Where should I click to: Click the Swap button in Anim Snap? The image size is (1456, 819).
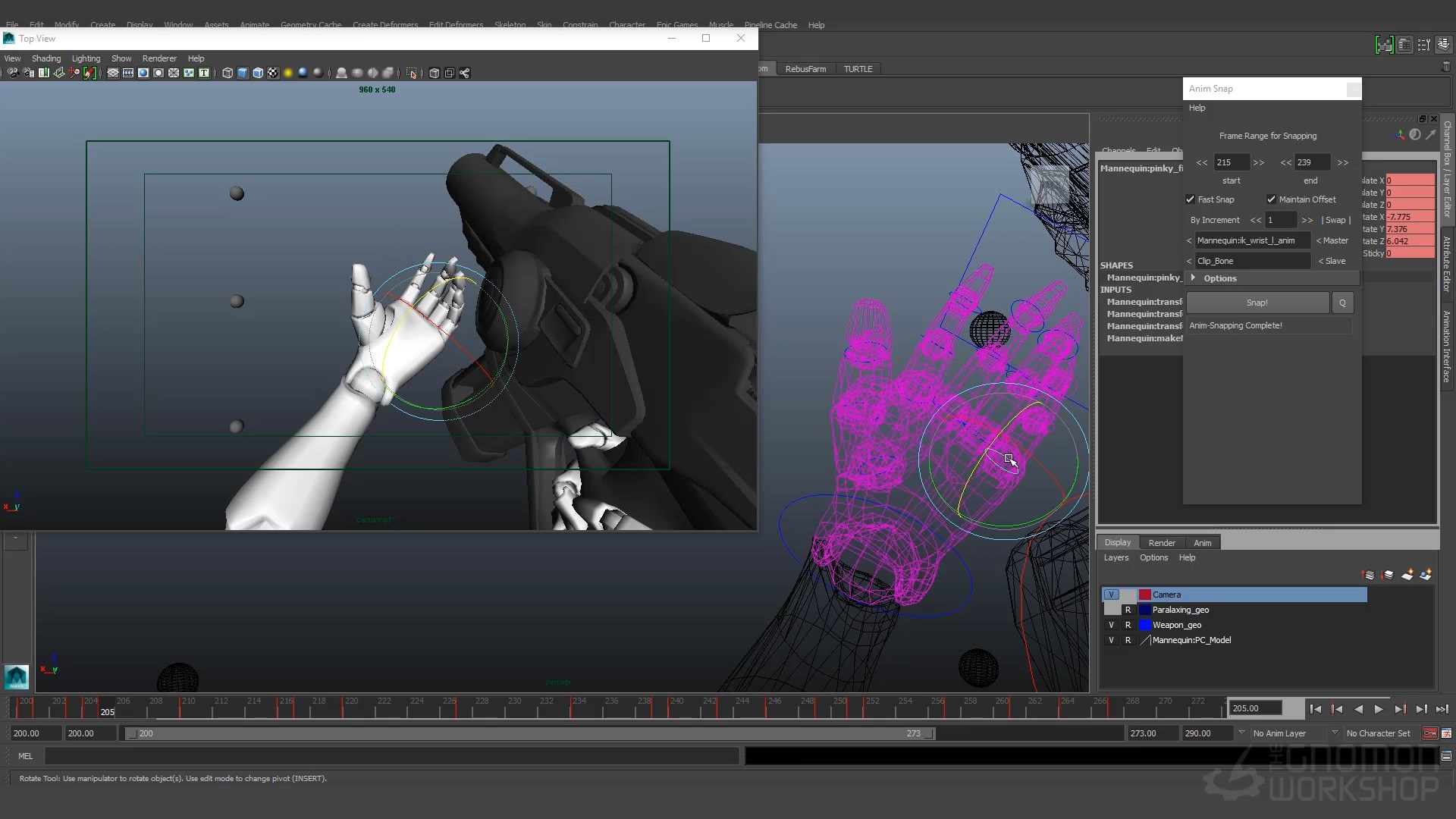1335,220
